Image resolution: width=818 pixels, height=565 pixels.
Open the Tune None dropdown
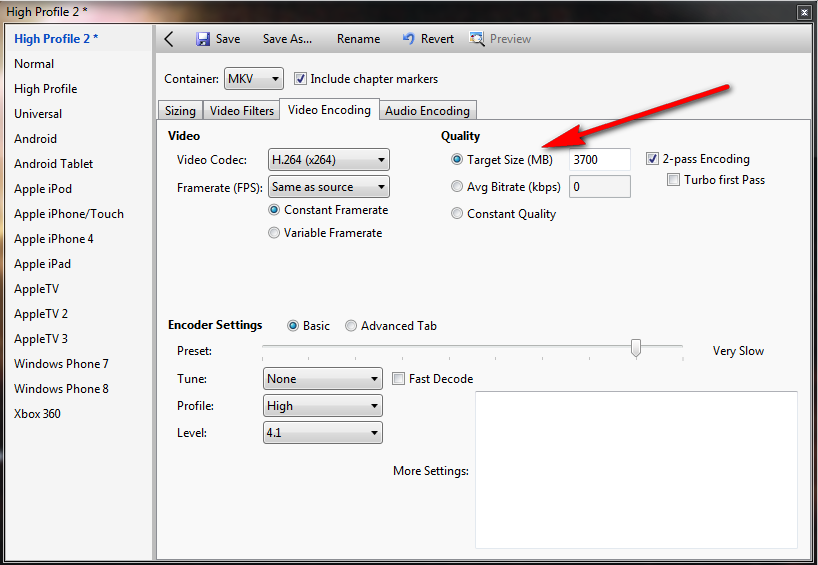[322, 379]
